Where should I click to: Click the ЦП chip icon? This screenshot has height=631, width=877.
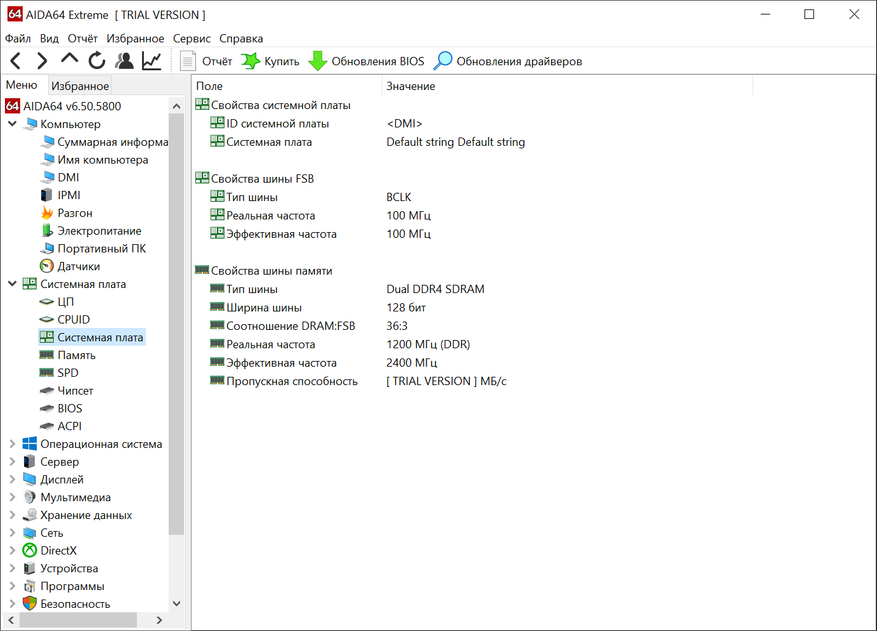(x=47, y=302)
